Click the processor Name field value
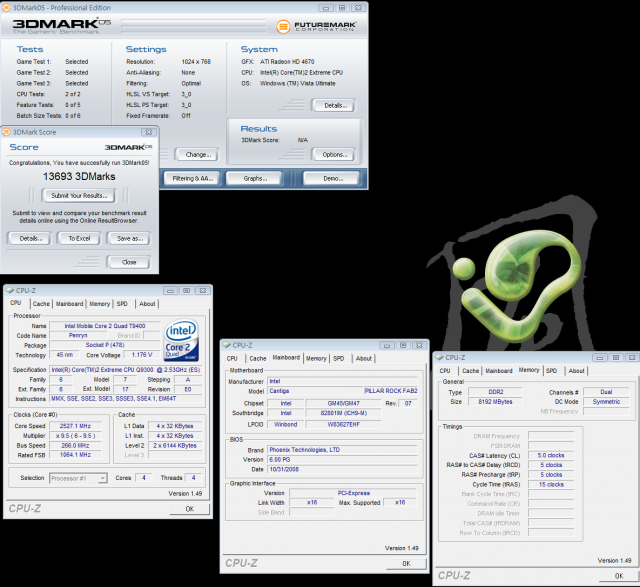The width and height of the screenshot is (640, 587). click(x=105, y=326)
